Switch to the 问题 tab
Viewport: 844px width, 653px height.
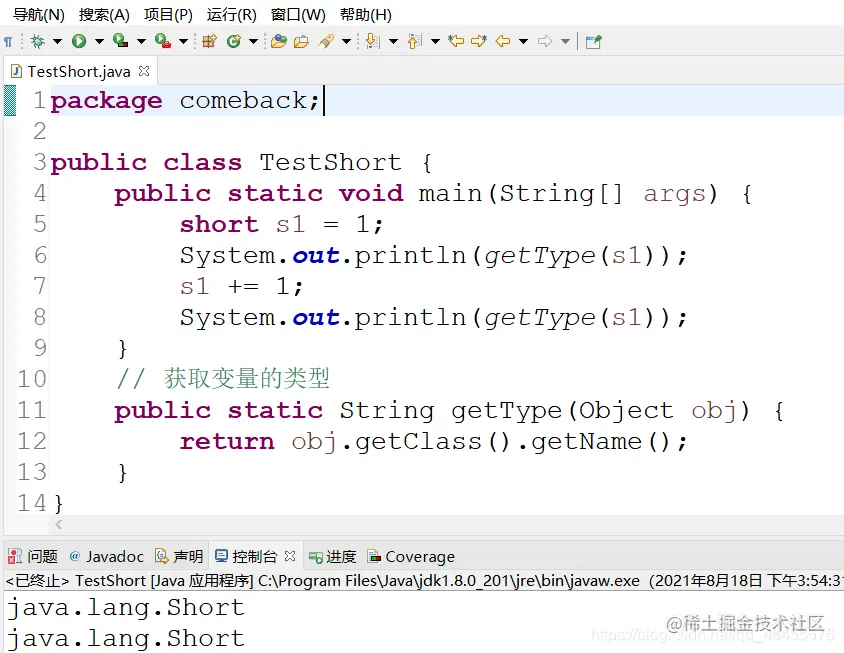coord(33,556)
